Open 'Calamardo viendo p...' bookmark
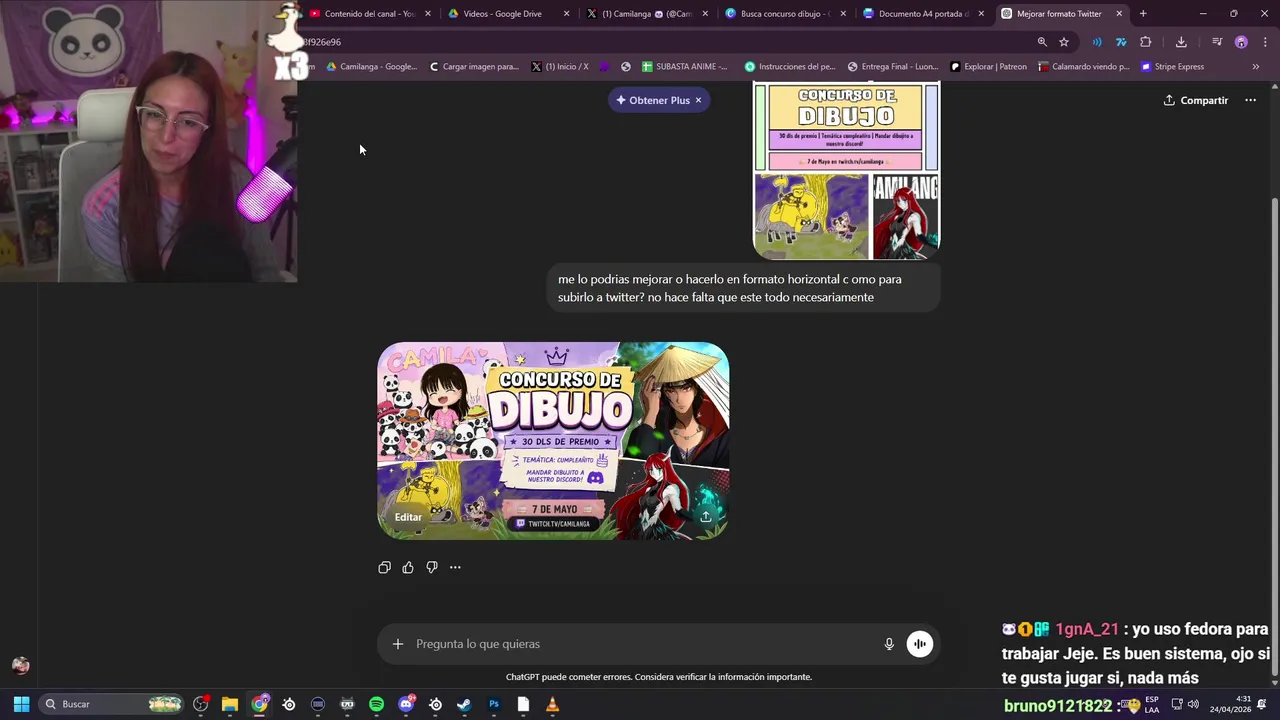Image resolution: width=1280 pixels, height=720 pixels. [x=1084, y=67]
